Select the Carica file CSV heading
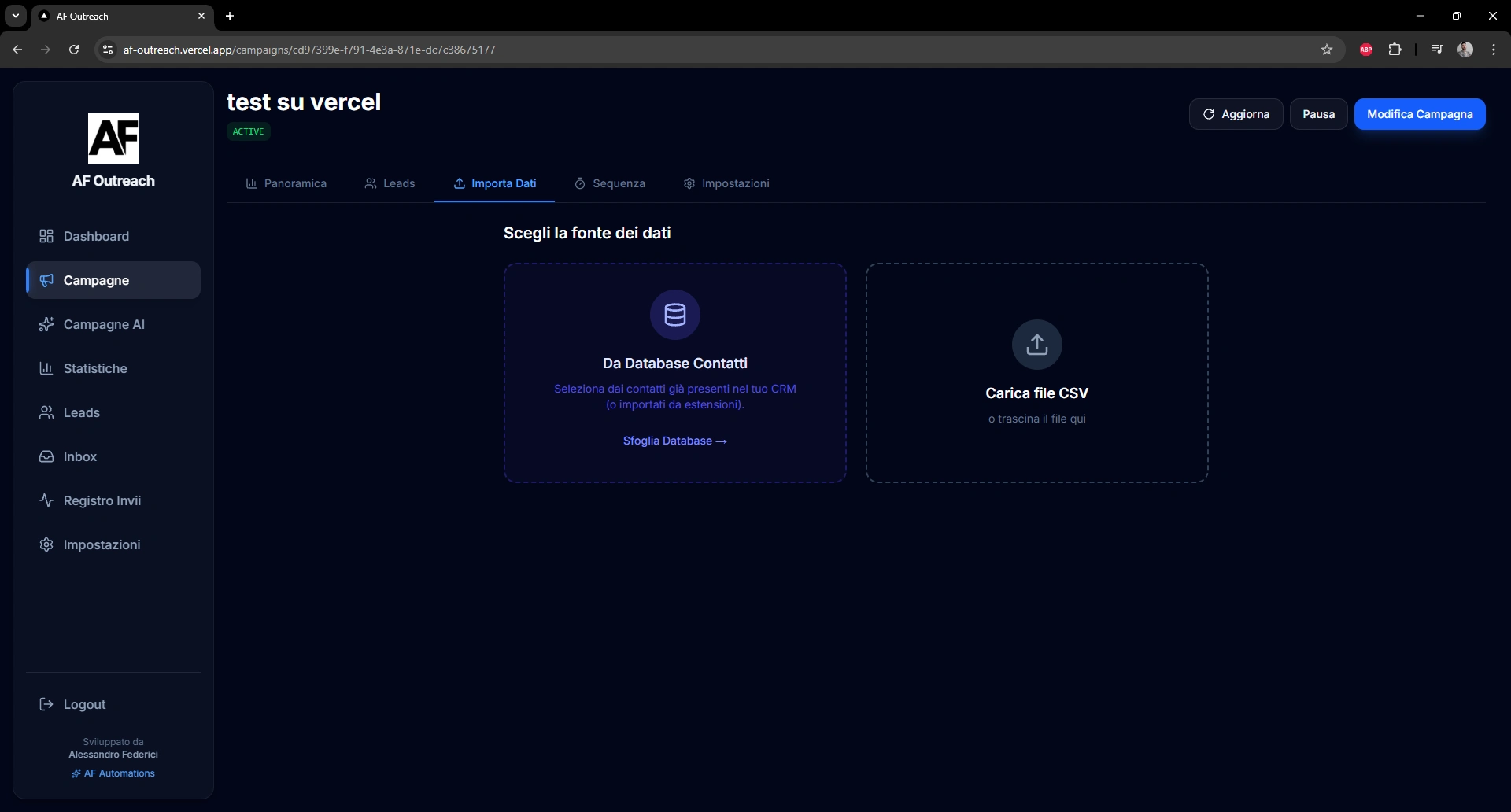Image resolution: width=1511 pixels, height=812 pixels. click(1037, 393)
